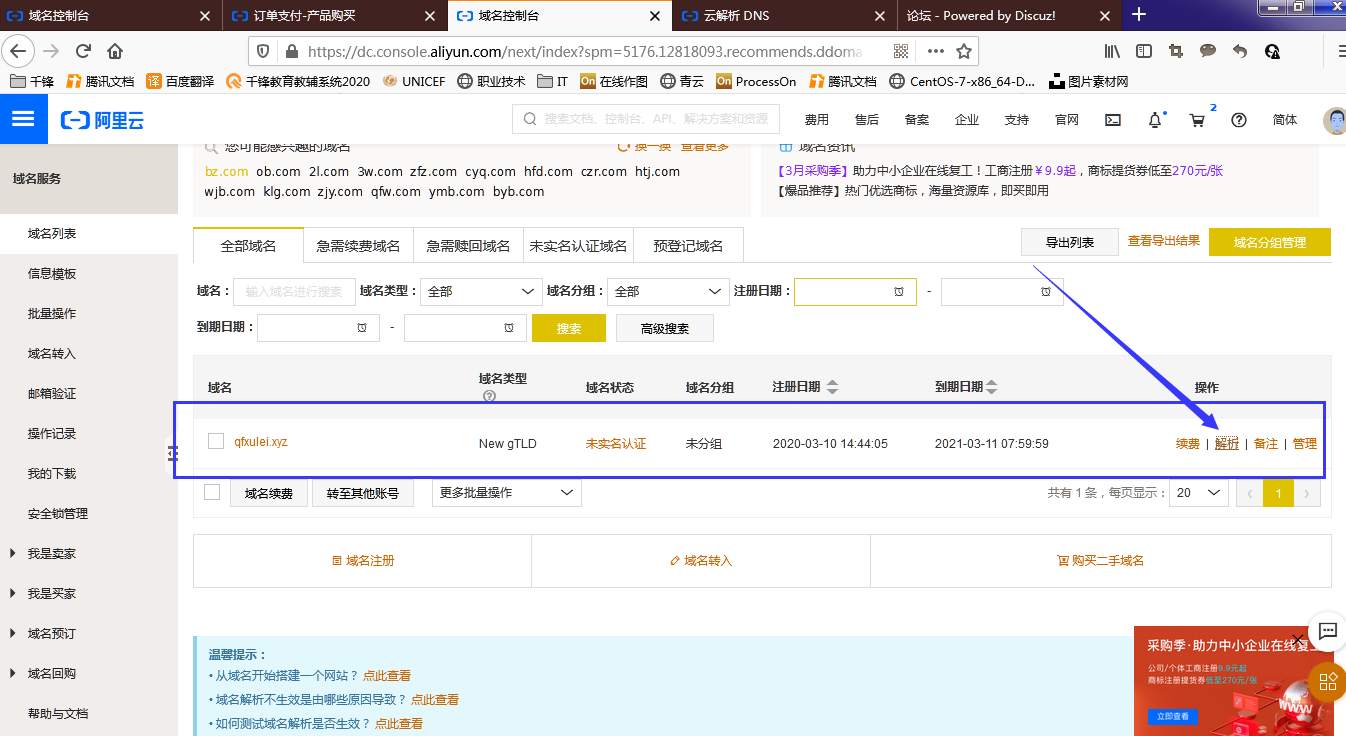Tick the checkbox for qfxulei.xyz
1346x736 pixels.
pyautogui.click(x=216, y=441)
